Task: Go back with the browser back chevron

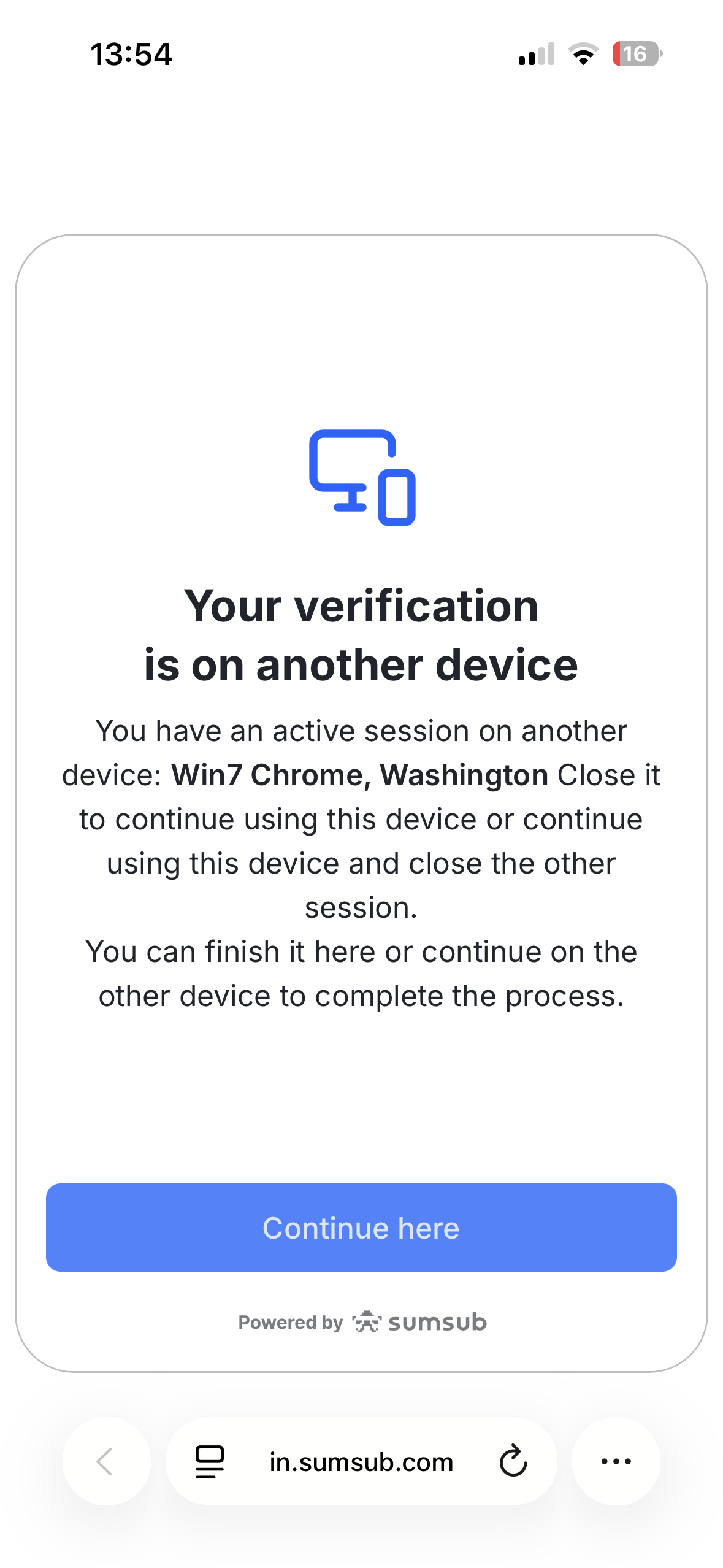Action: coord(105,1461)
